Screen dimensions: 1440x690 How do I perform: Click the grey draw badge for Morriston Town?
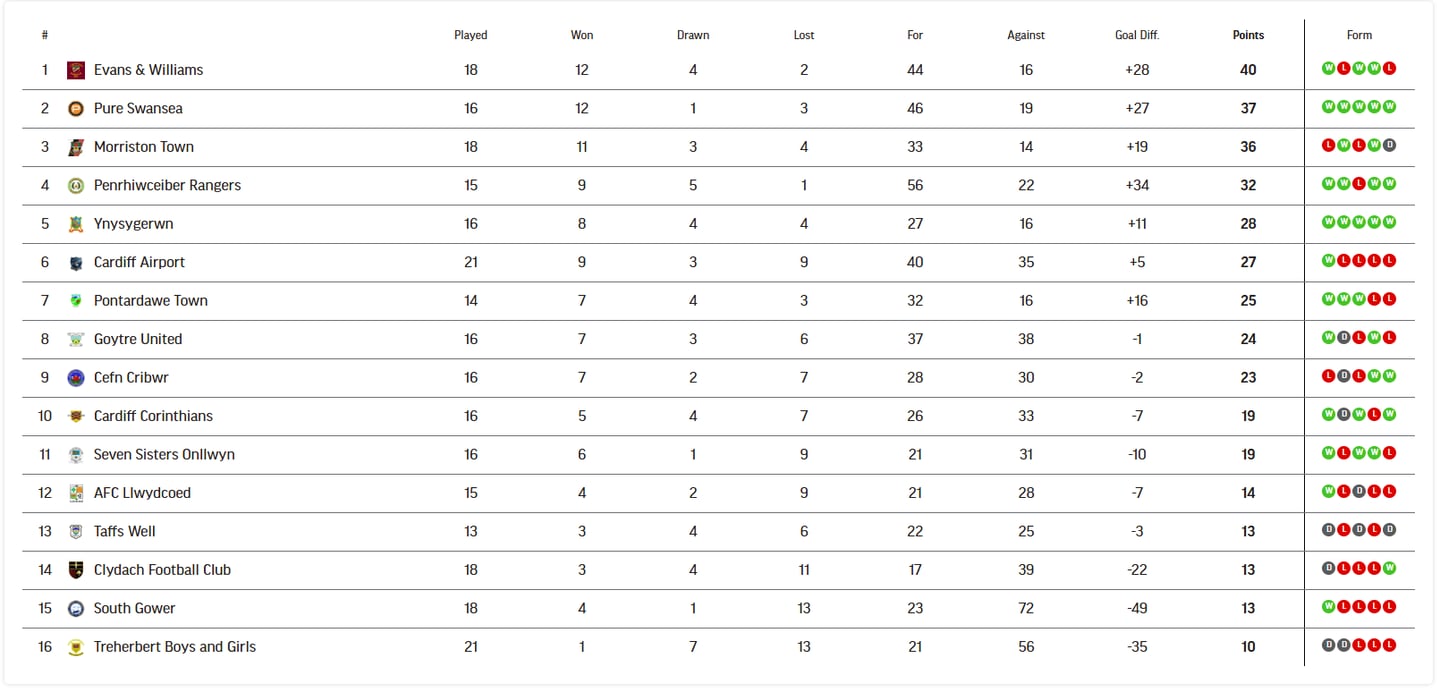[x=1390, y=146]
